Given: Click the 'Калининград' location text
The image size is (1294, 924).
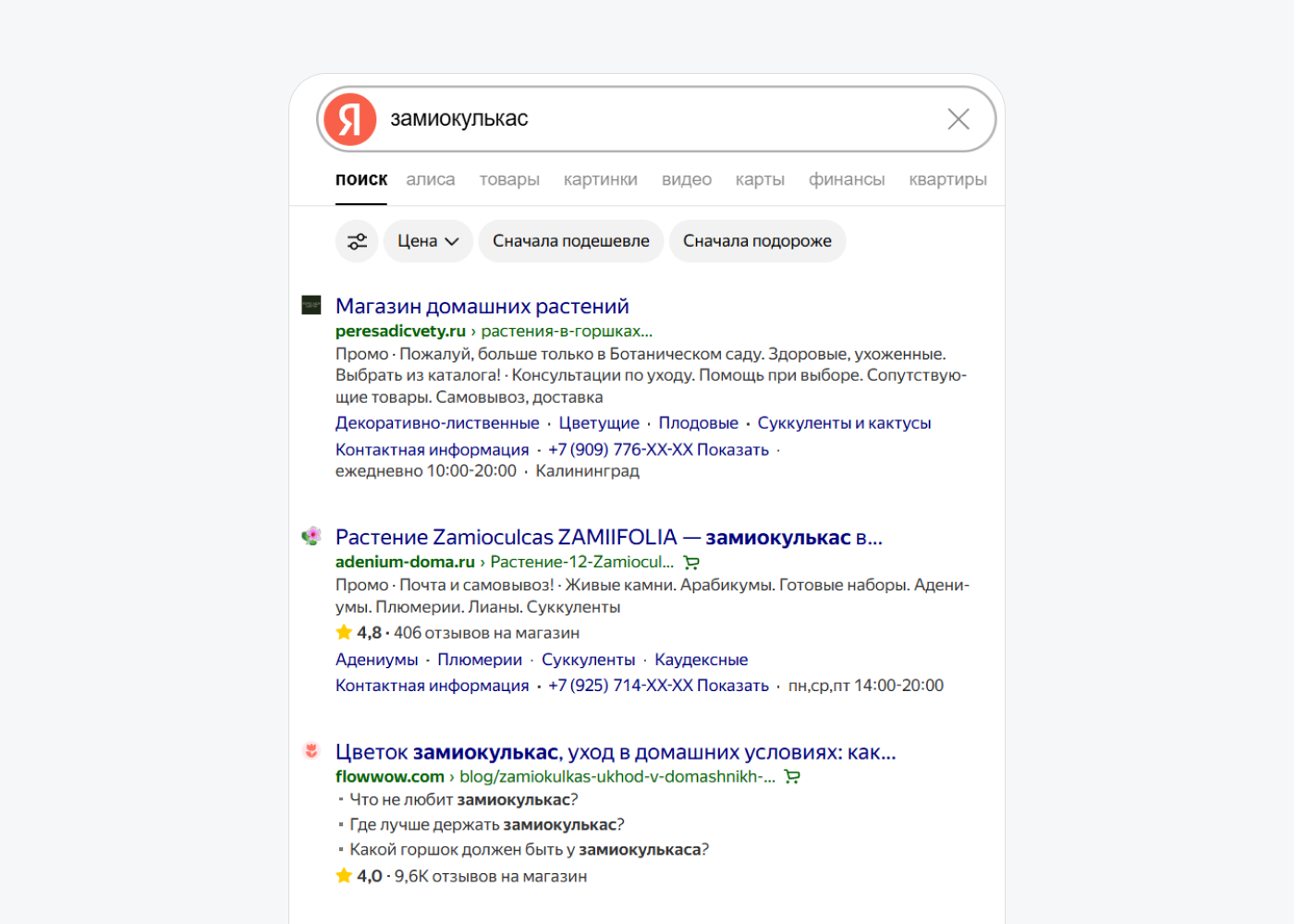Looking at the screenshot, I should pos(588,471).
